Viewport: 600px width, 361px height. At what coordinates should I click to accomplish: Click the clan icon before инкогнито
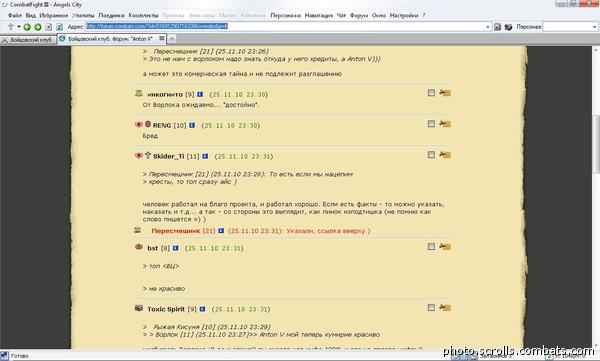[x=139, y=93]
